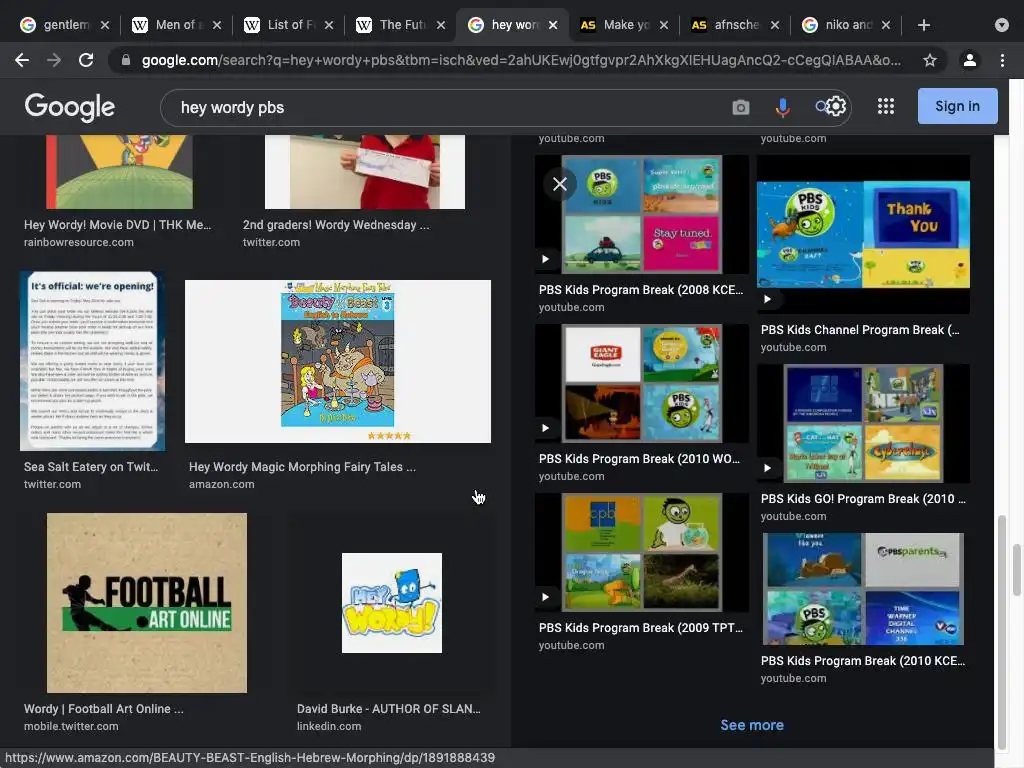Click the browser forward arrow
The height and width of the screenshot is (768, 1024).
[54, 60]
